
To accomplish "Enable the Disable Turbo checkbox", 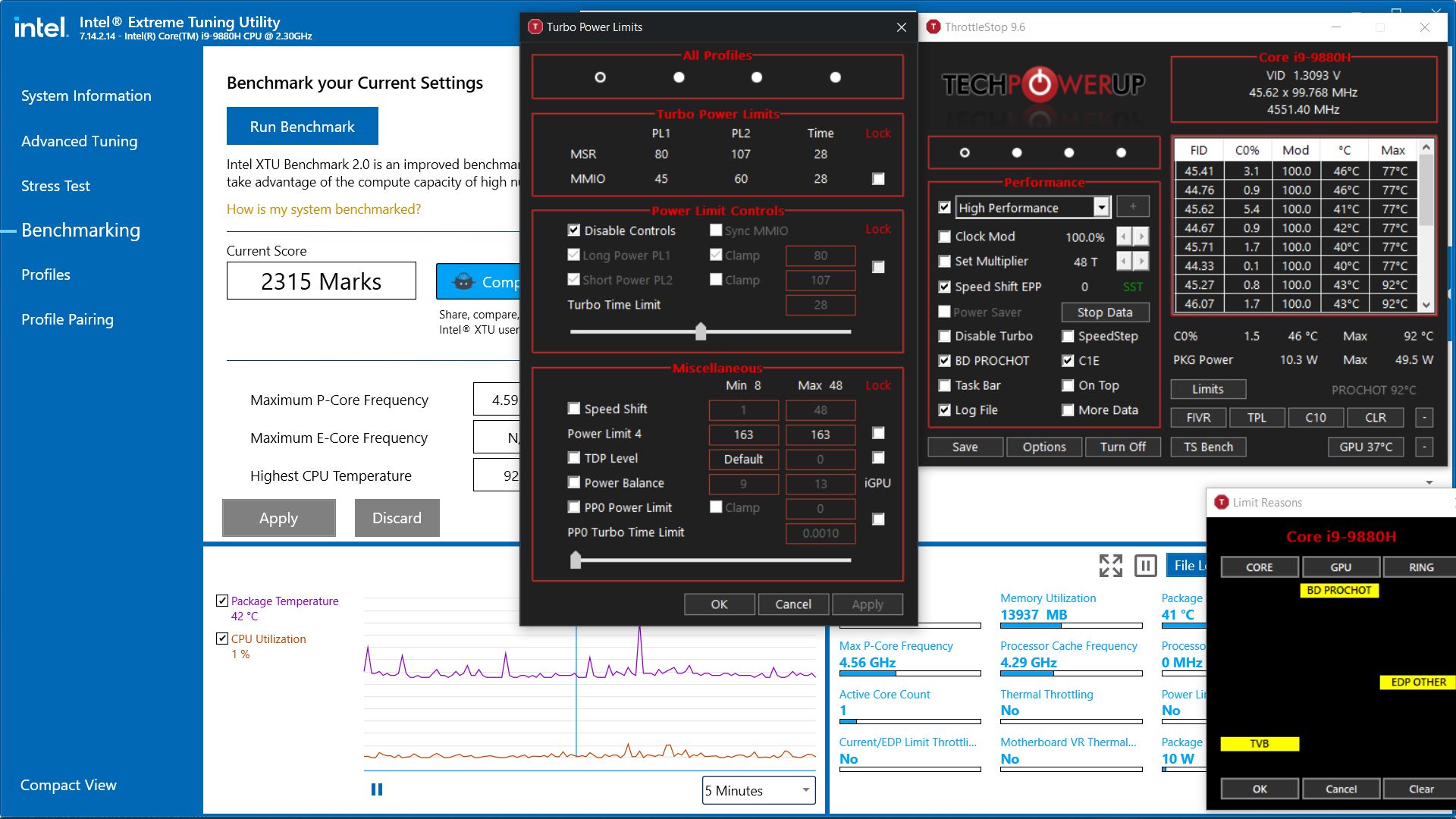I will point(944,336).
